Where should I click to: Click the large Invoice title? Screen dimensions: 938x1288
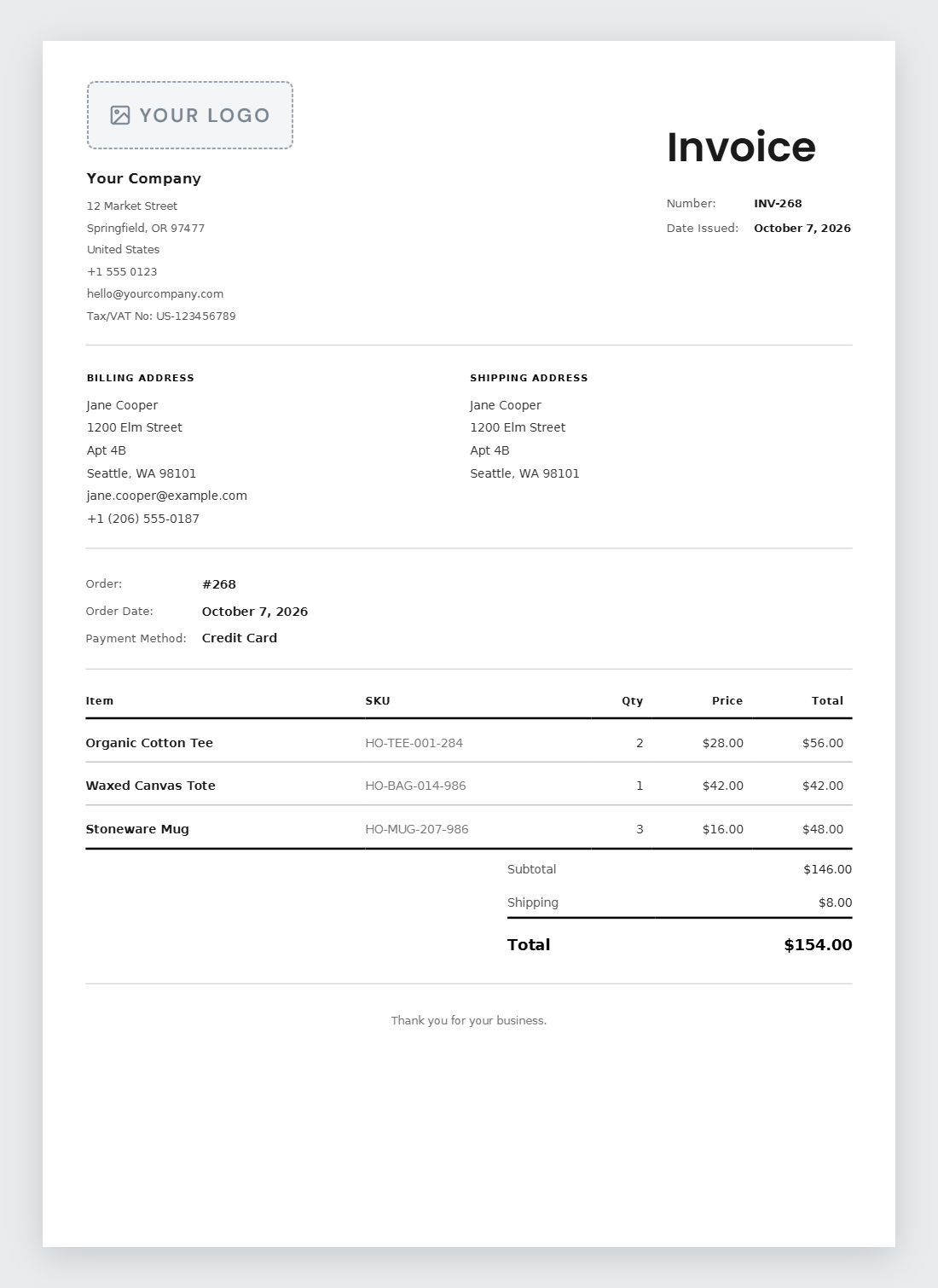pyautogui.click(x=741, y=147)
